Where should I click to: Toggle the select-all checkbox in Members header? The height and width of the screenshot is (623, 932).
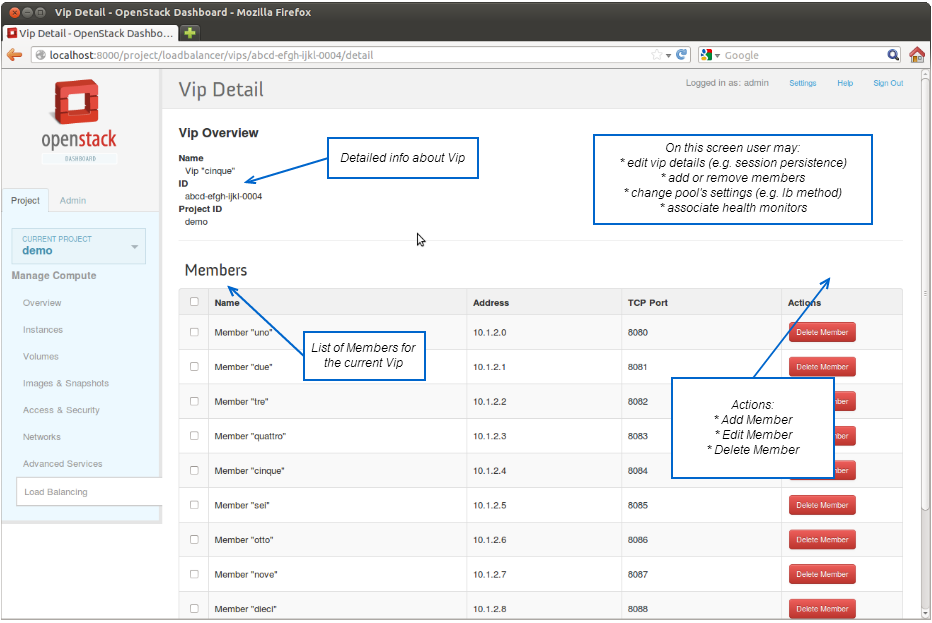point(194,302)
